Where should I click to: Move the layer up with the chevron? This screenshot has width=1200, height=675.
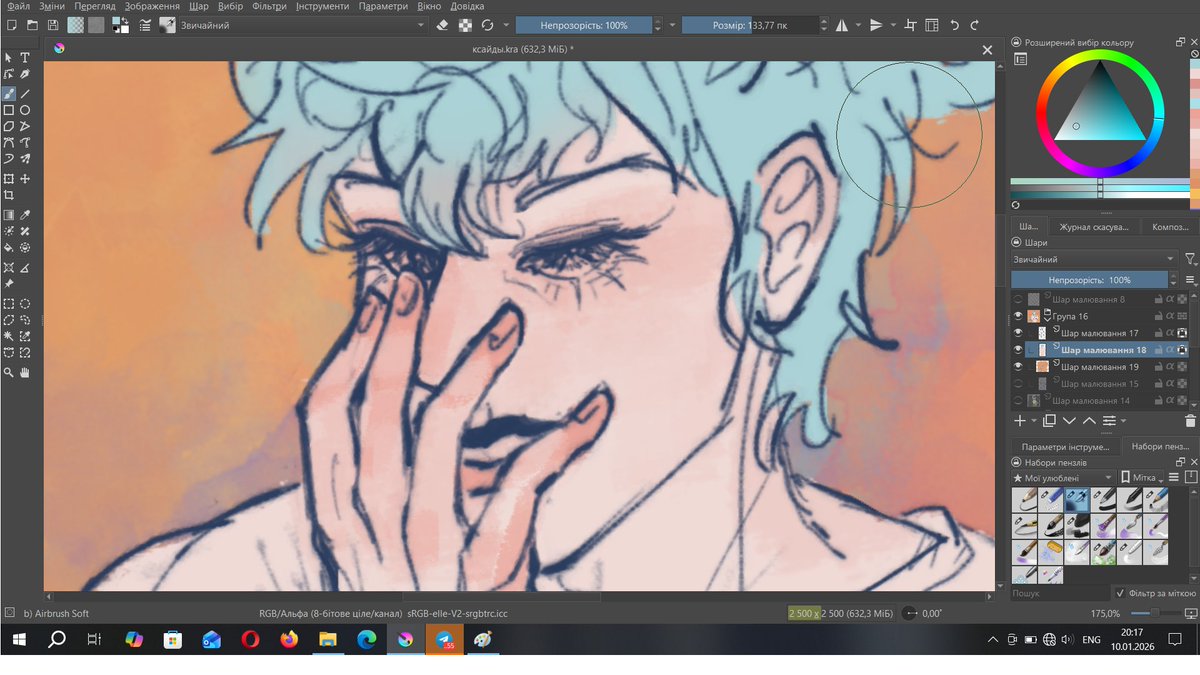(x=1089, y=420)
